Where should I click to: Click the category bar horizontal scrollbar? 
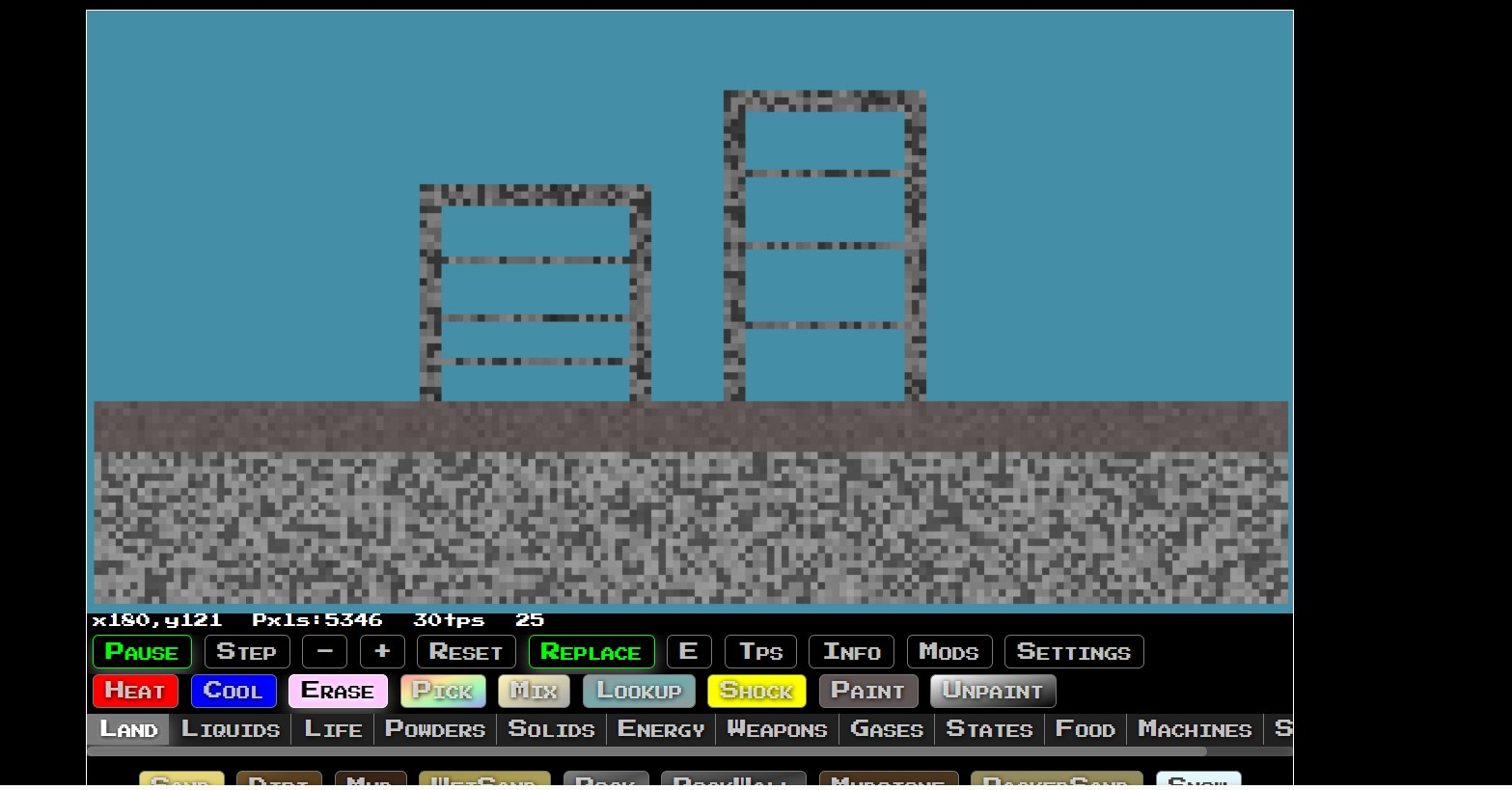click(x=646, y=751)
